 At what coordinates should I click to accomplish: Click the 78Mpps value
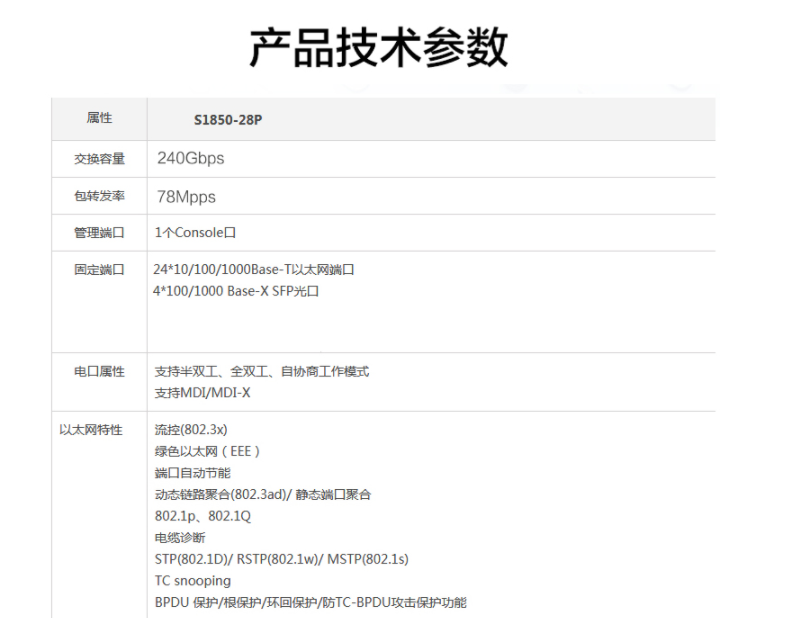click(186, 196)
